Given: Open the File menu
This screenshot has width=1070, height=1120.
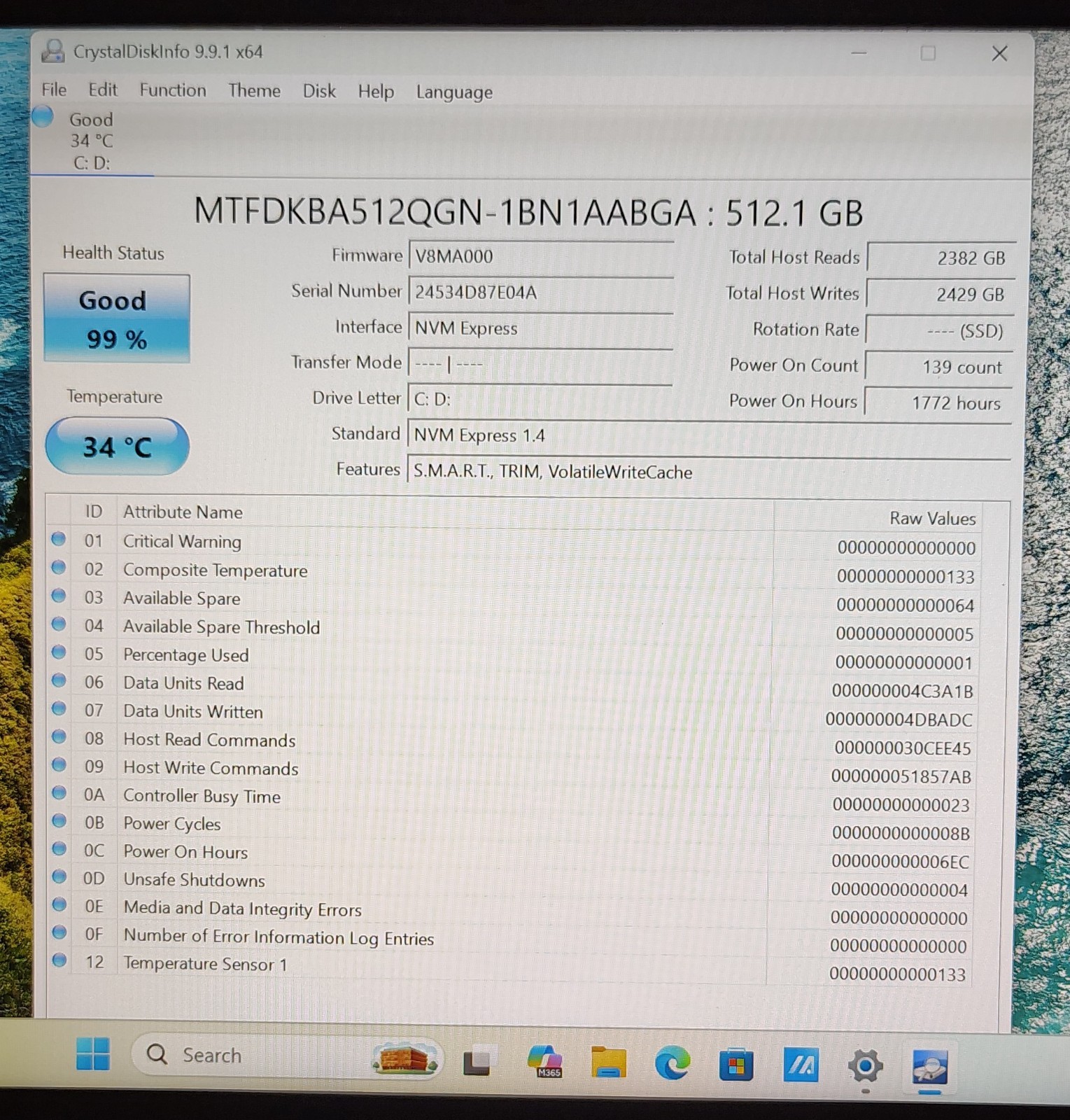Looking at the screenshot, I should point(54,90).
